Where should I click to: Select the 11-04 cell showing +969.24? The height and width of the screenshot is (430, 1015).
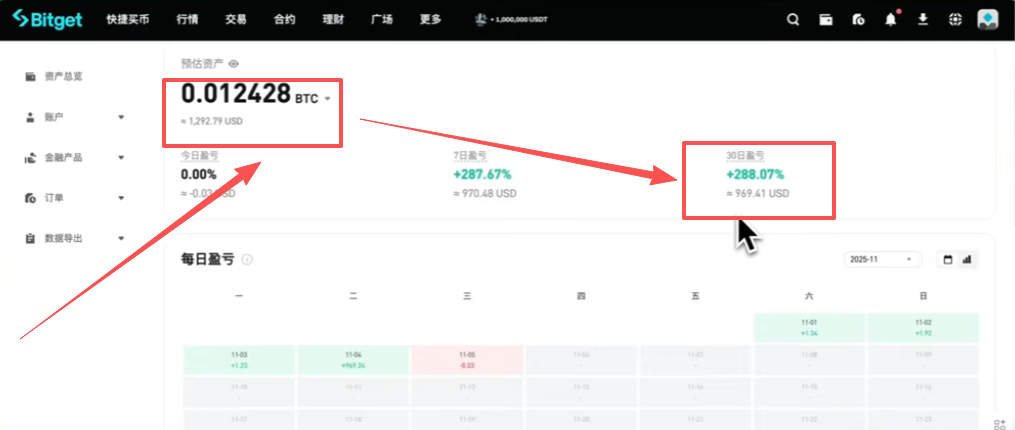[x=353, y=360]
